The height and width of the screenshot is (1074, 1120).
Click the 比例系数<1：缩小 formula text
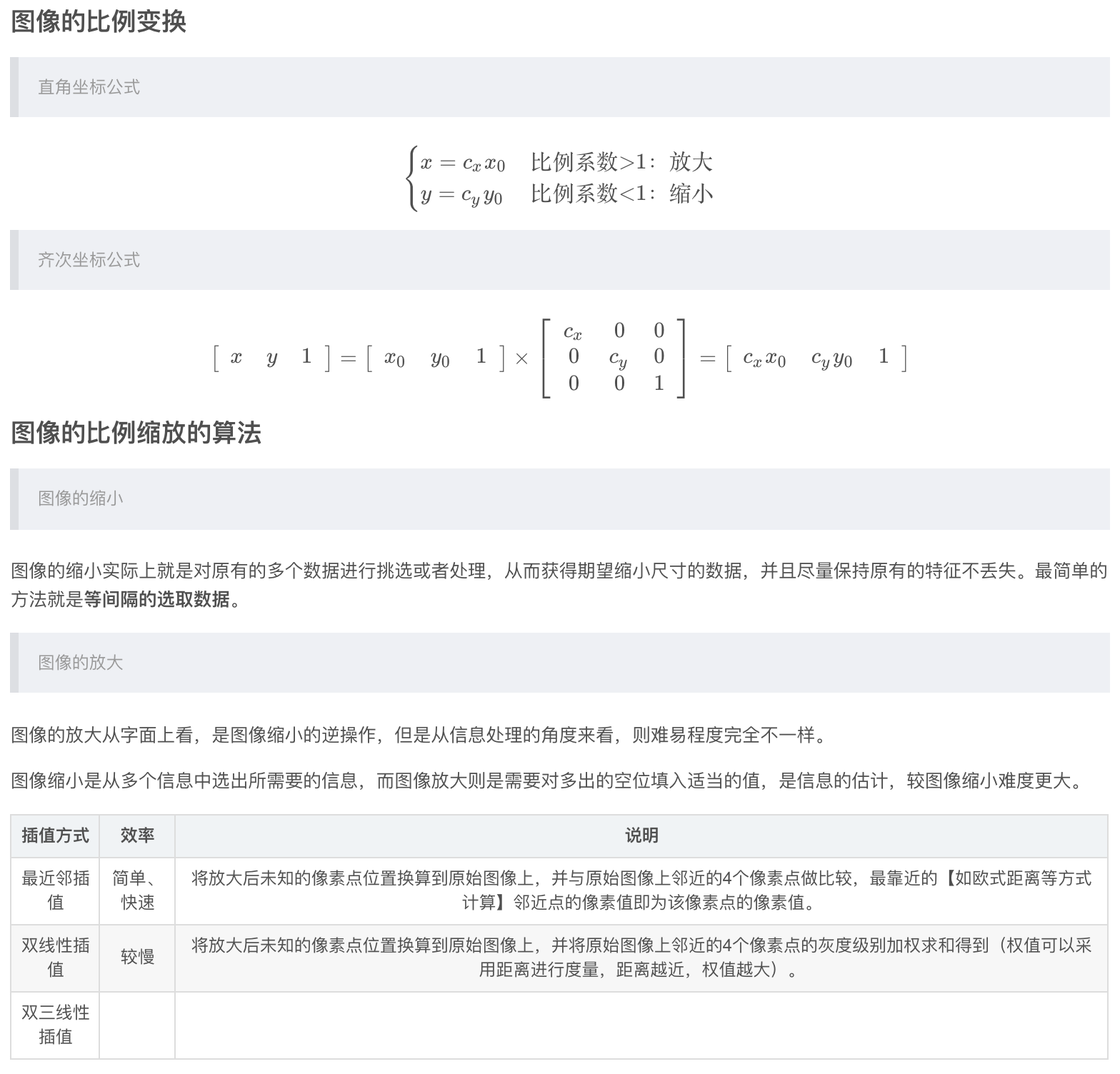click(x=621, y=194)
